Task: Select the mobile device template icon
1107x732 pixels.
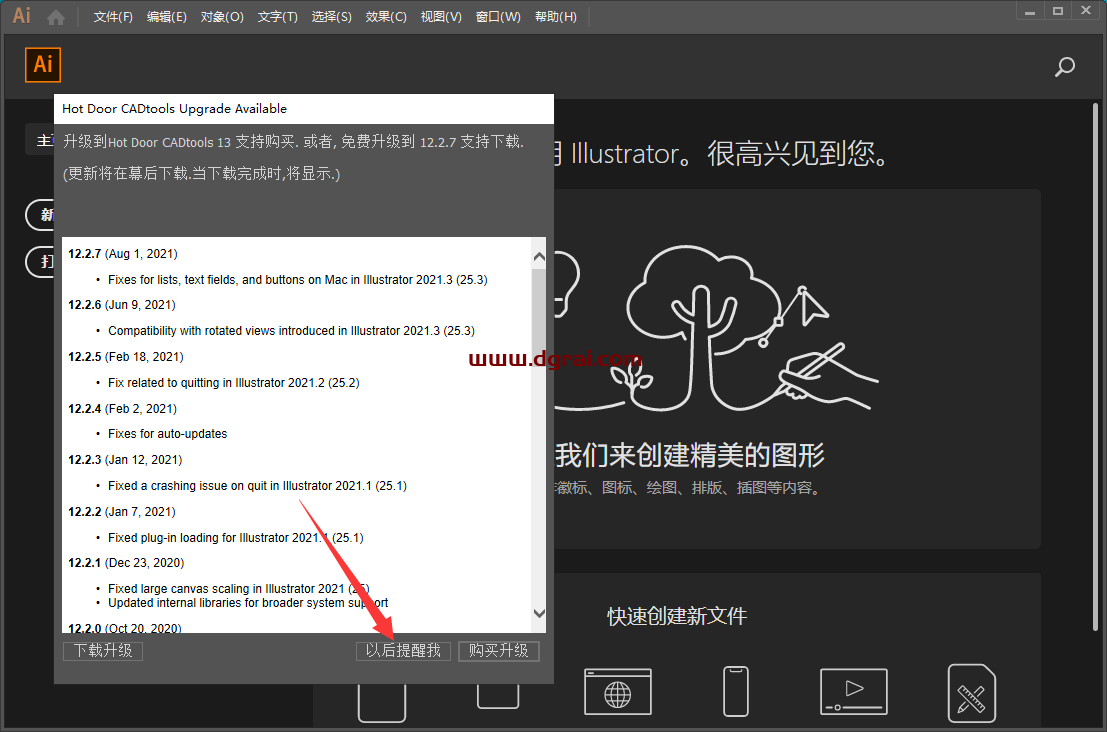Action: point(735,690)
